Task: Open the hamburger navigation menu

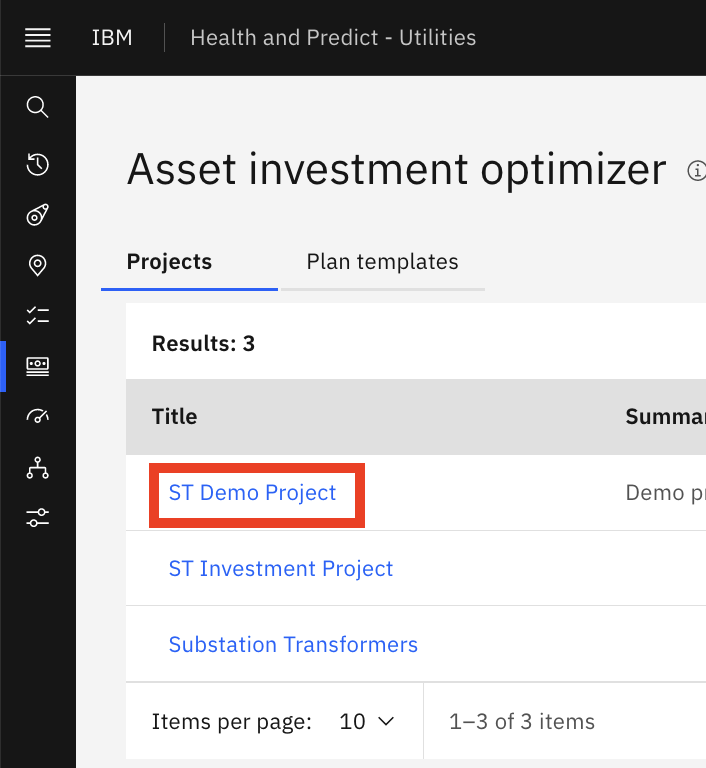Action: [38, 38]
